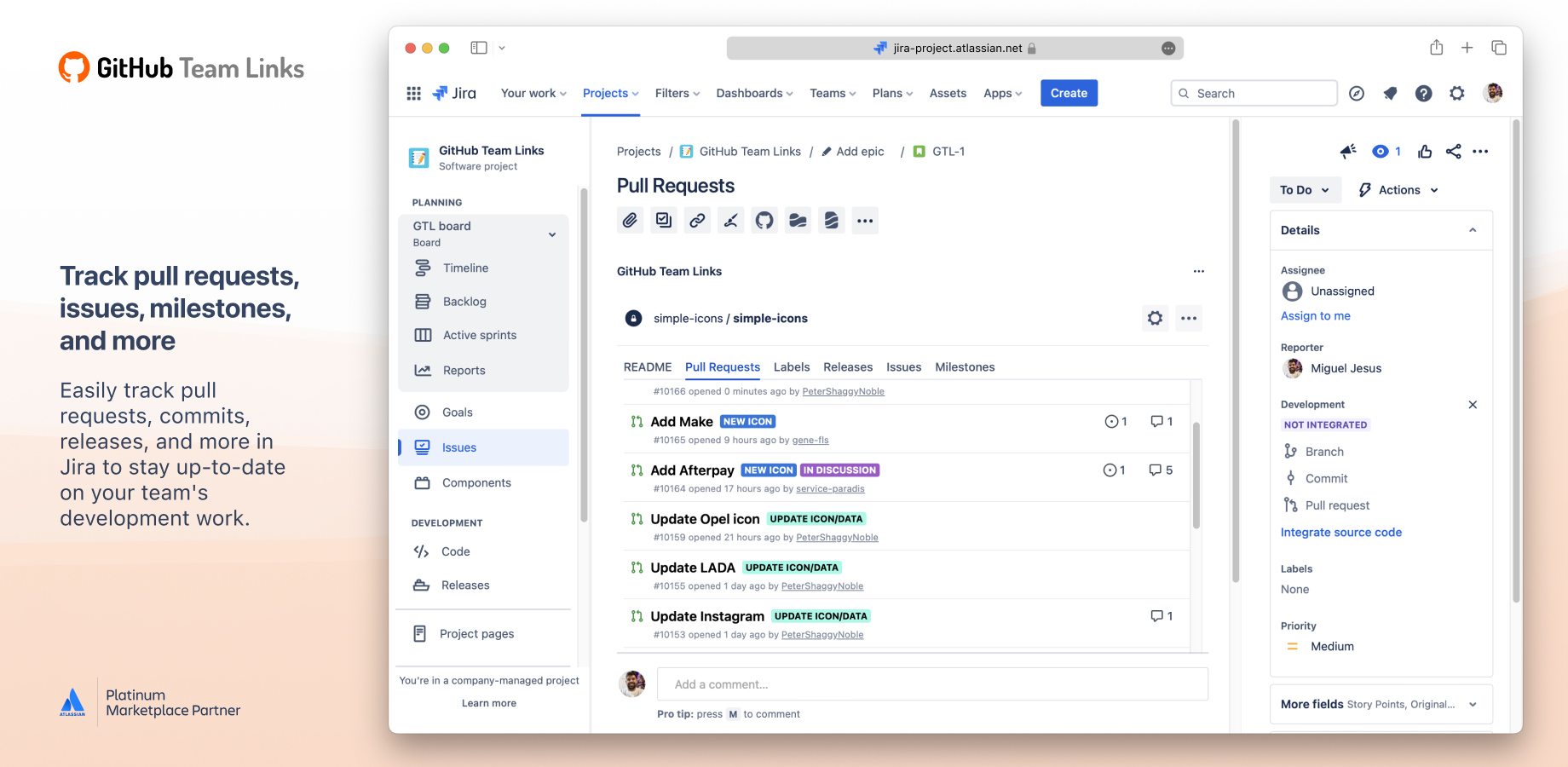Click the blue Create button

[1069, 93]
